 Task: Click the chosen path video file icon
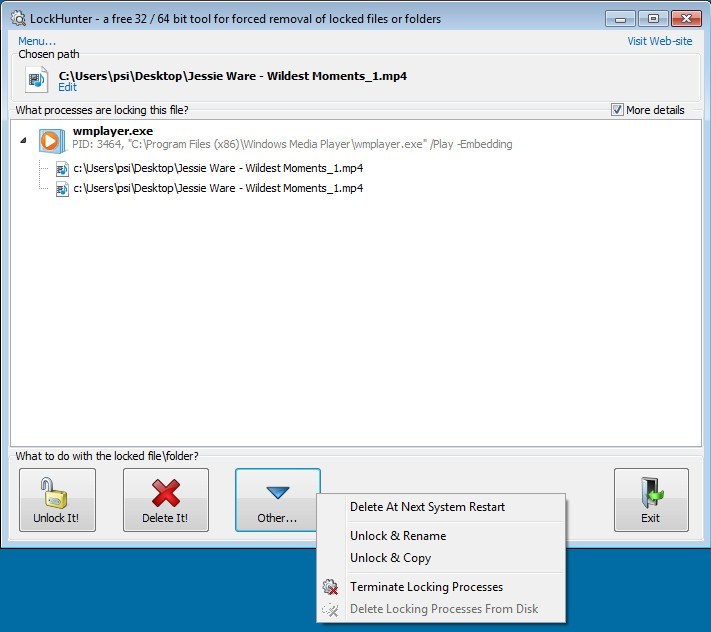(36, 79)
